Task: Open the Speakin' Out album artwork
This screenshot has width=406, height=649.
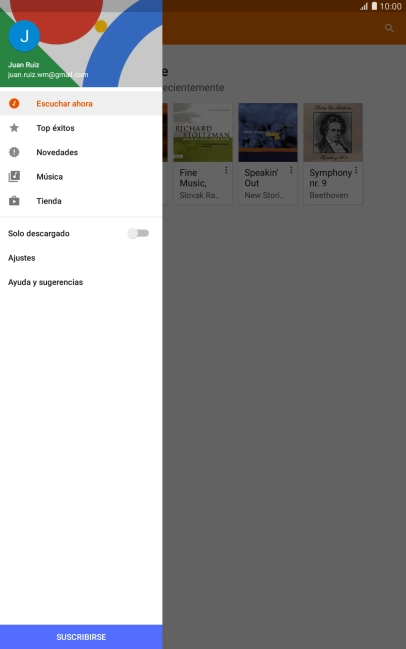Action: (x=268, y=132)
